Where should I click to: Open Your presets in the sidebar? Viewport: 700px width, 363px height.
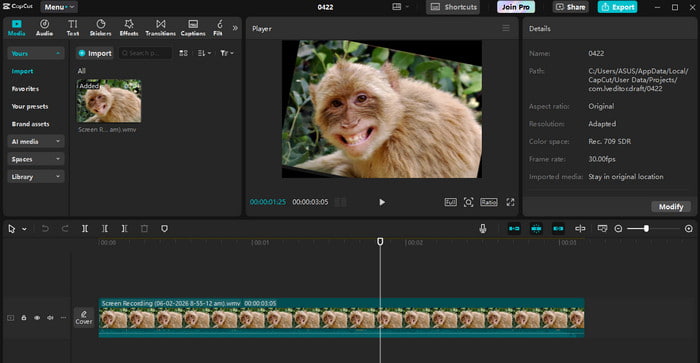(x=30, y=106)
